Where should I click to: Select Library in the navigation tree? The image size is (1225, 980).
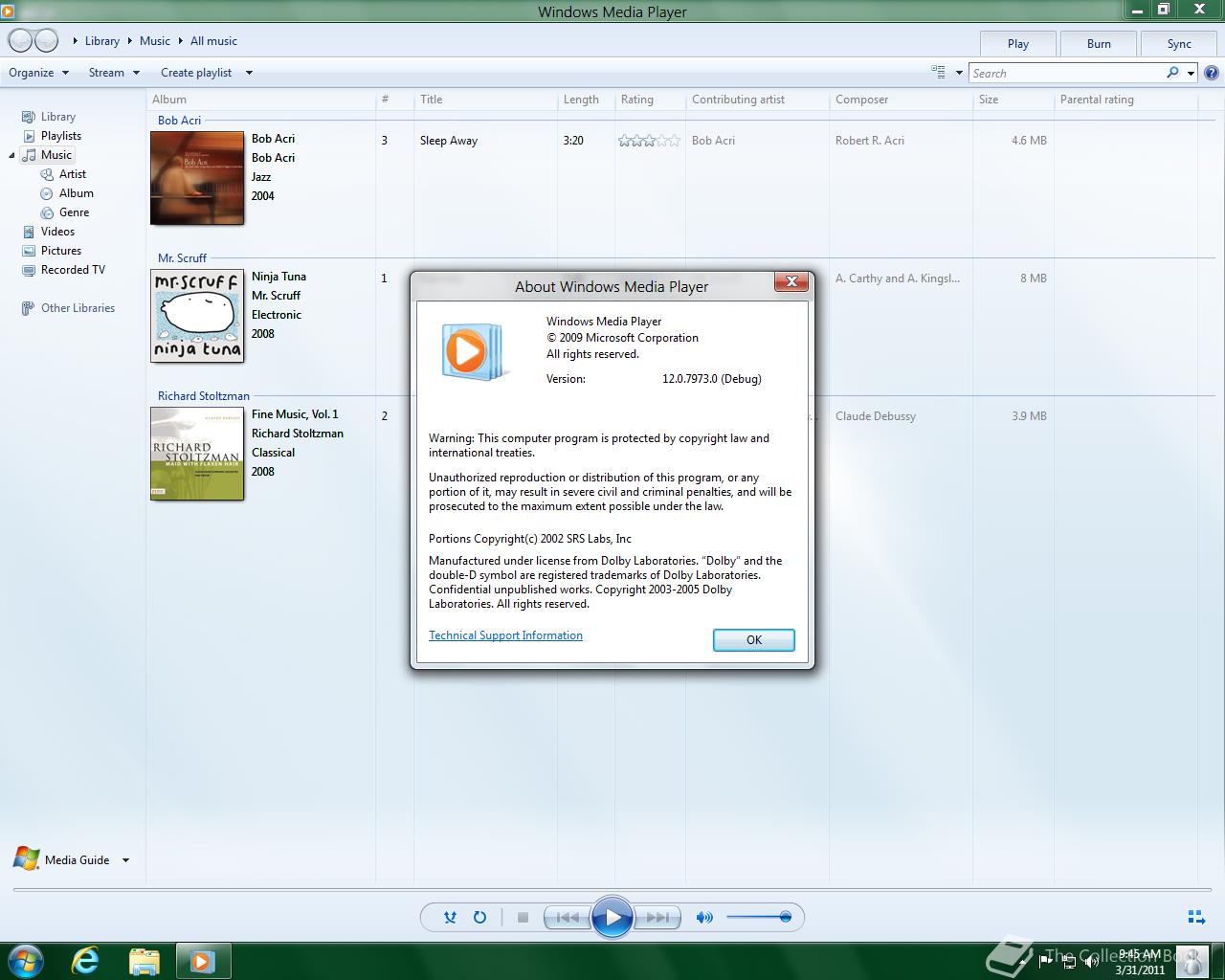[x=57, y=117]
